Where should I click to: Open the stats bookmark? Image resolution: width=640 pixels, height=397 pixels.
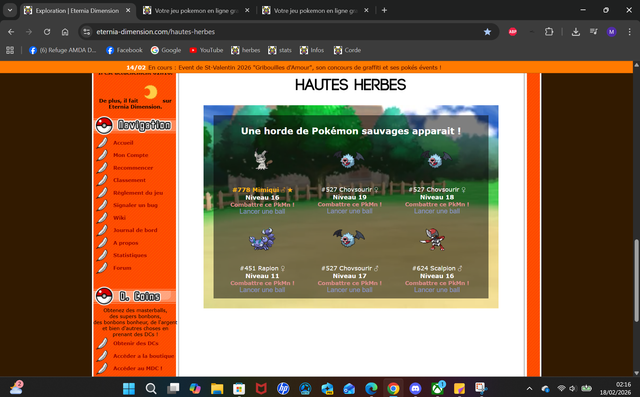click(280, 50)
